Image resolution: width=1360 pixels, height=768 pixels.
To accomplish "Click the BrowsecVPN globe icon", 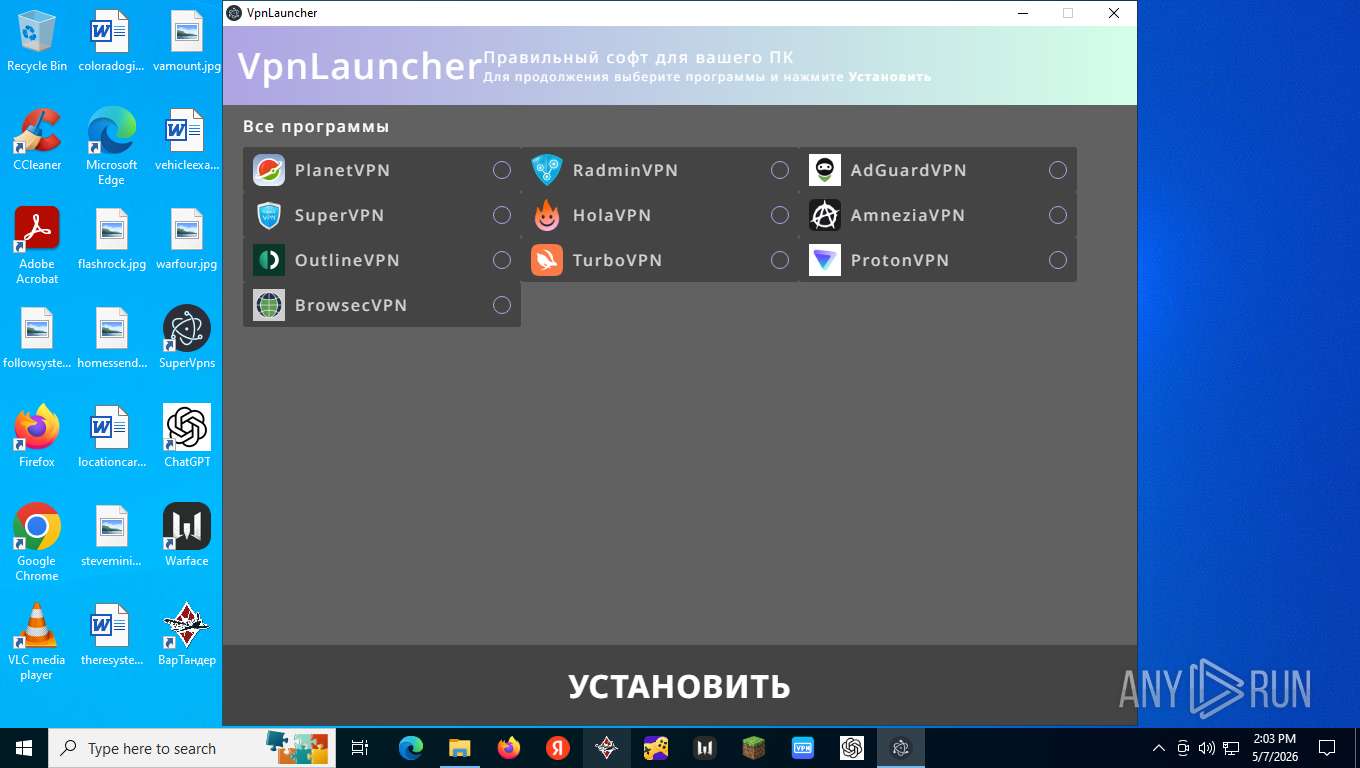I will [269, 305].
